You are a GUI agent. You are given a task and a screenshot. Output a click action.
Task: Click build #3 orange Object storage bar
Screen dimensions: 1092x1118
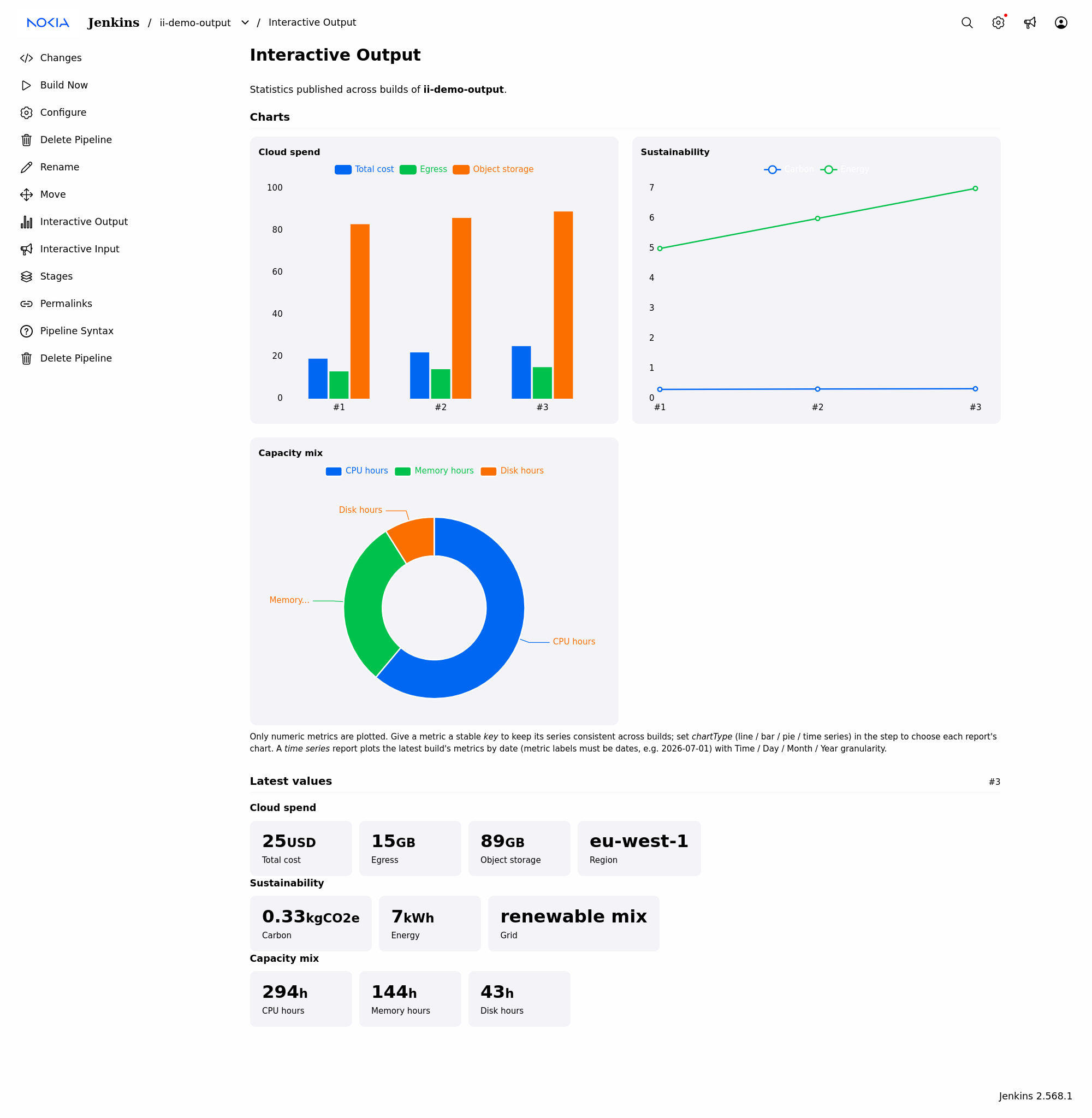(563, 305)
